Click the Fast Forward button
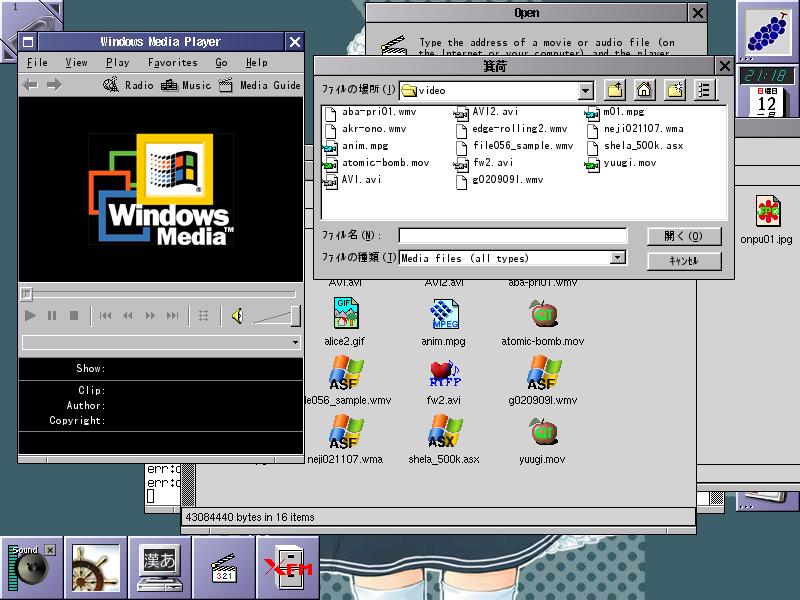The image size is (800, 600). pos(151,316)
